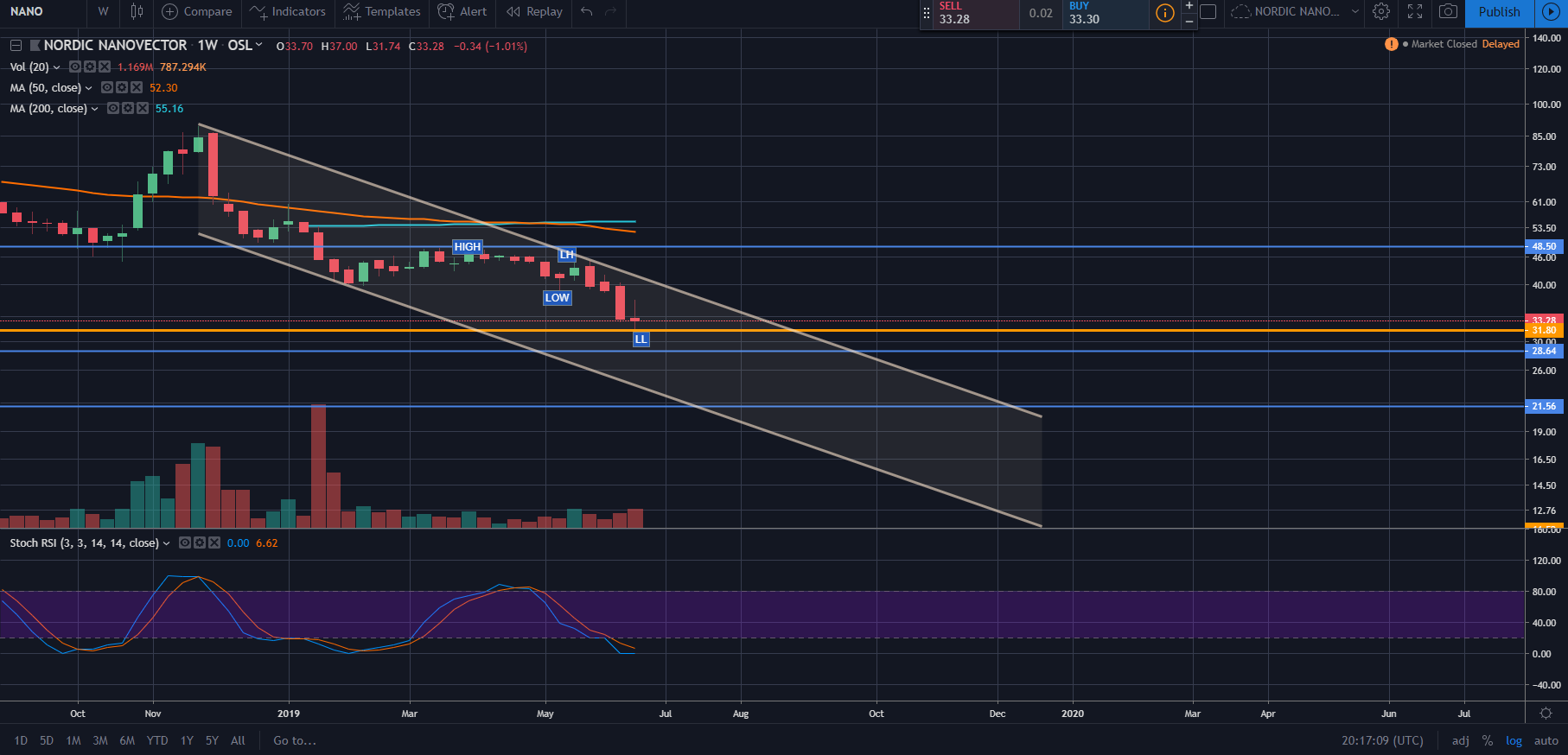Select the All time range
1568x755 pixels.
238,740
